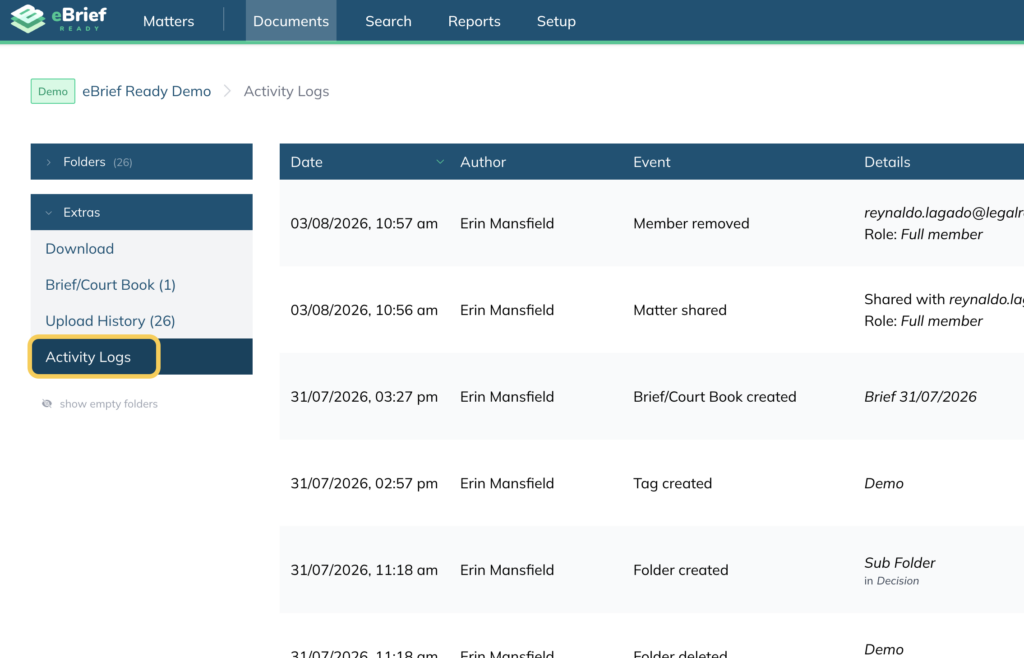Click the Date column header
Image resolution: width=1024 pixels, height=658 pixels.
(307, 162)
